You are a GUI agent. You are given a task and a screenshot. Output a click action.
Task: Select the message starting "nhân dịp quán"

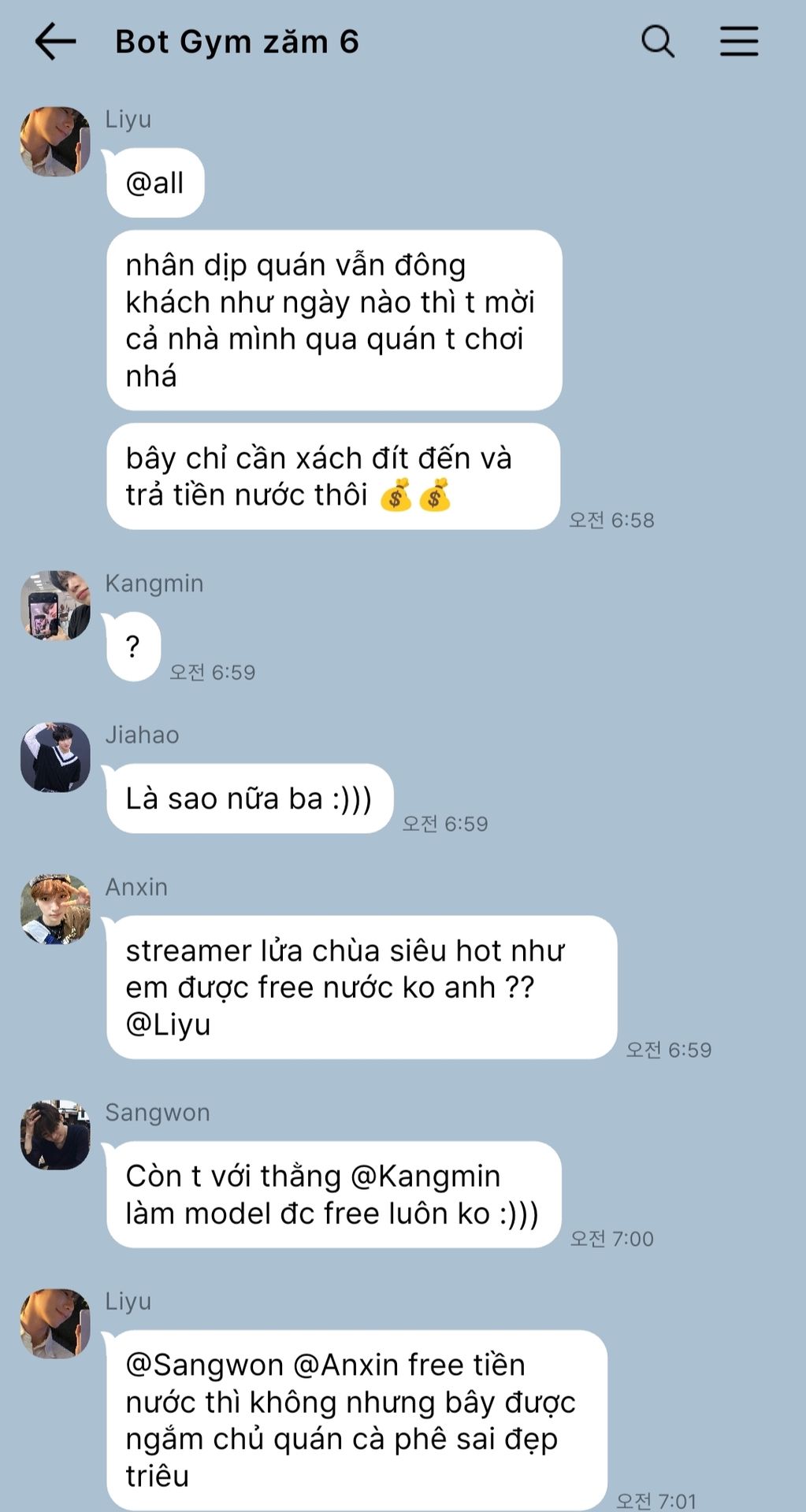coord(334,321)
